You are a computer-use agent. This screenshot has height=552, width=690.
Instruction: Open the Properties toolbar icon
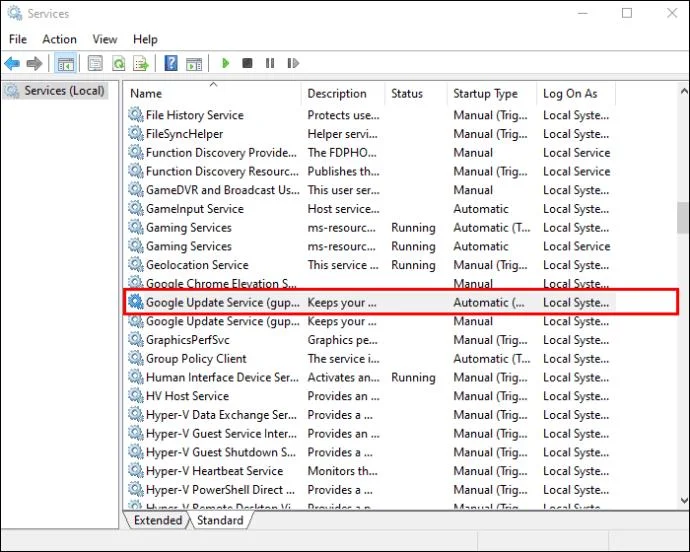pyautogui.click(x=95, y=63)
